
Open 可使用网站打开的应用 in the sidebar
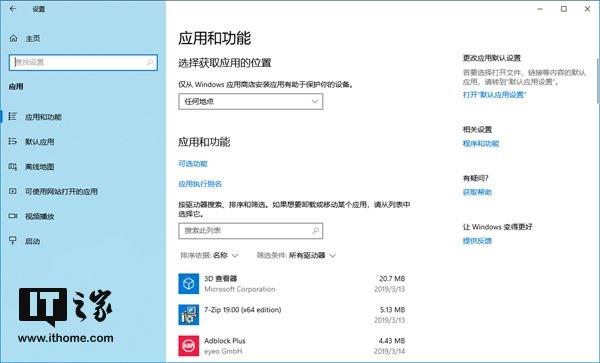[61, 192]
